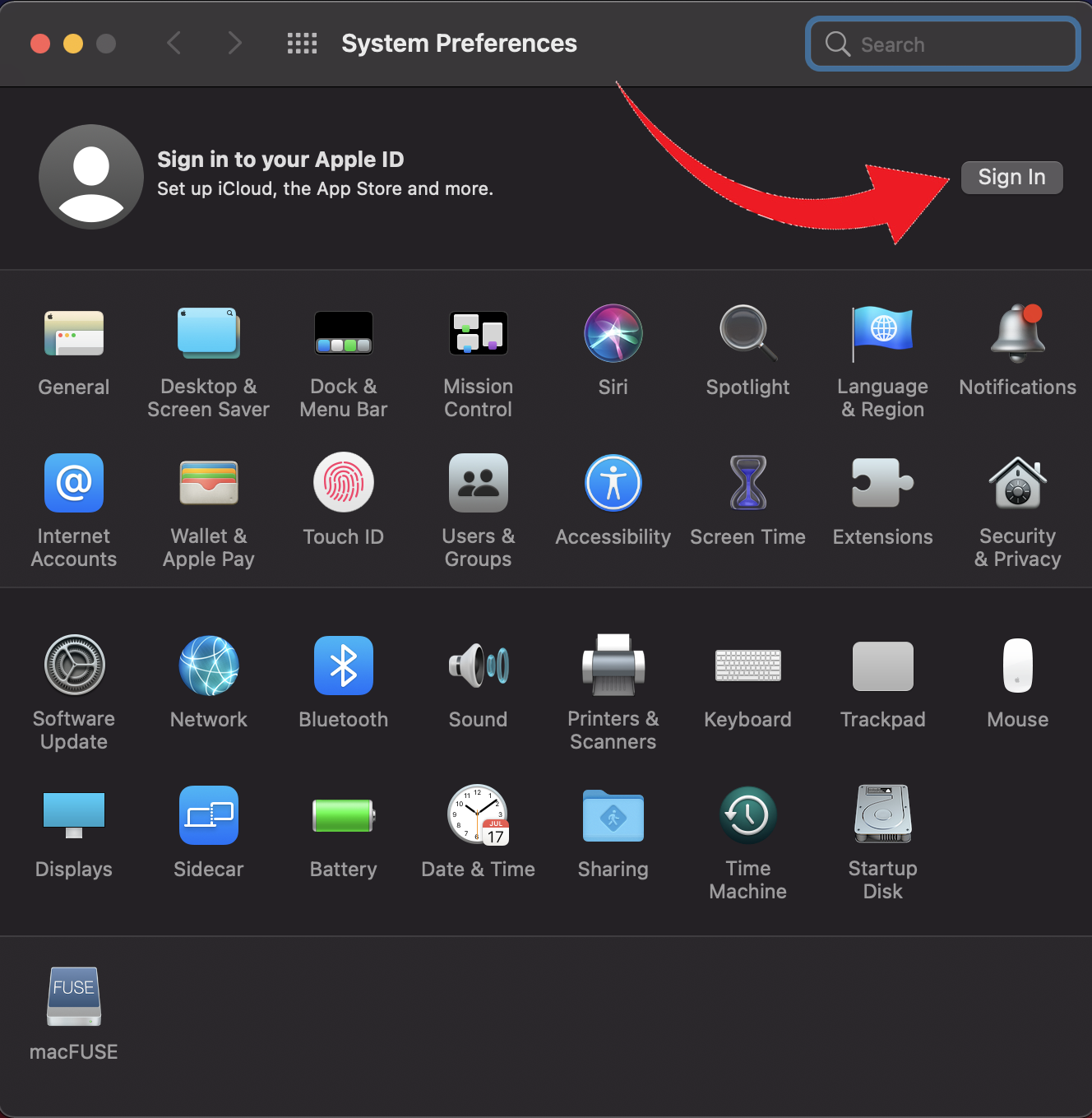1092x1118 pixels.
Task: Open the General preferences pane
Action: pyautogui.click(x=74, y=334)
